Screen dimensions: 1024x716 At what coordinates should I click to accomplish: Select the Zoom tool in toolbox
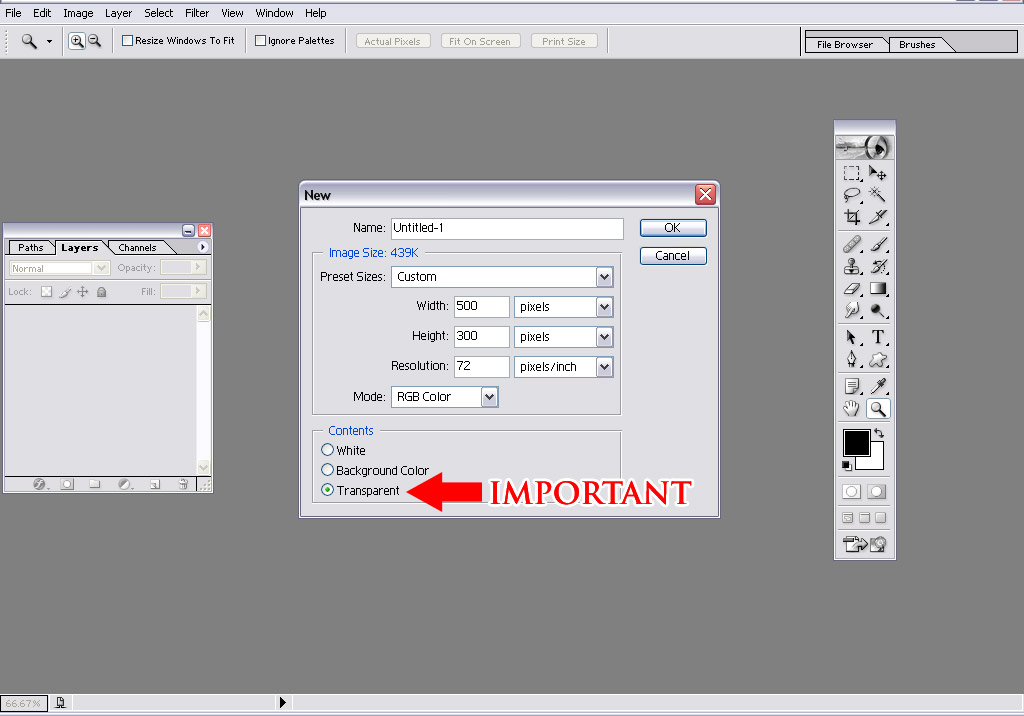878,409
